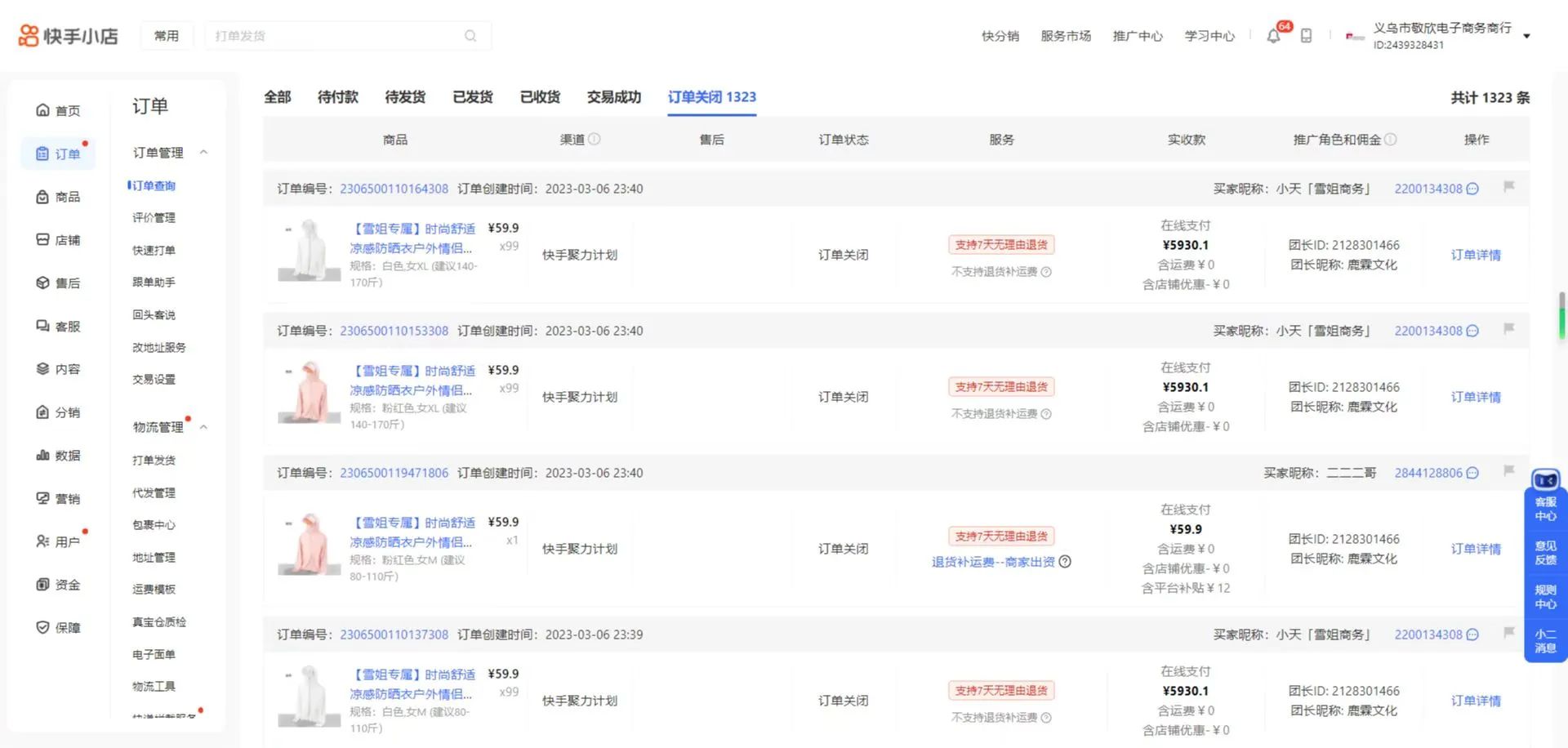This screenshot has width=1568, height=748.
Task: Open 订单详情 for the first closed order
Action: coord(1476,255)
